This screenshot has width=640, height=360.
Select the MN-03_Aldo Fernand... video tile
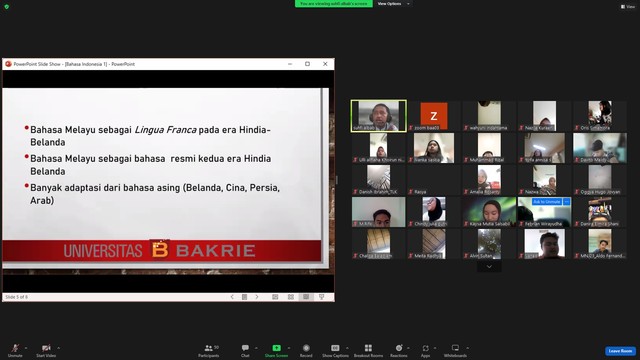[x=600, y=244]
